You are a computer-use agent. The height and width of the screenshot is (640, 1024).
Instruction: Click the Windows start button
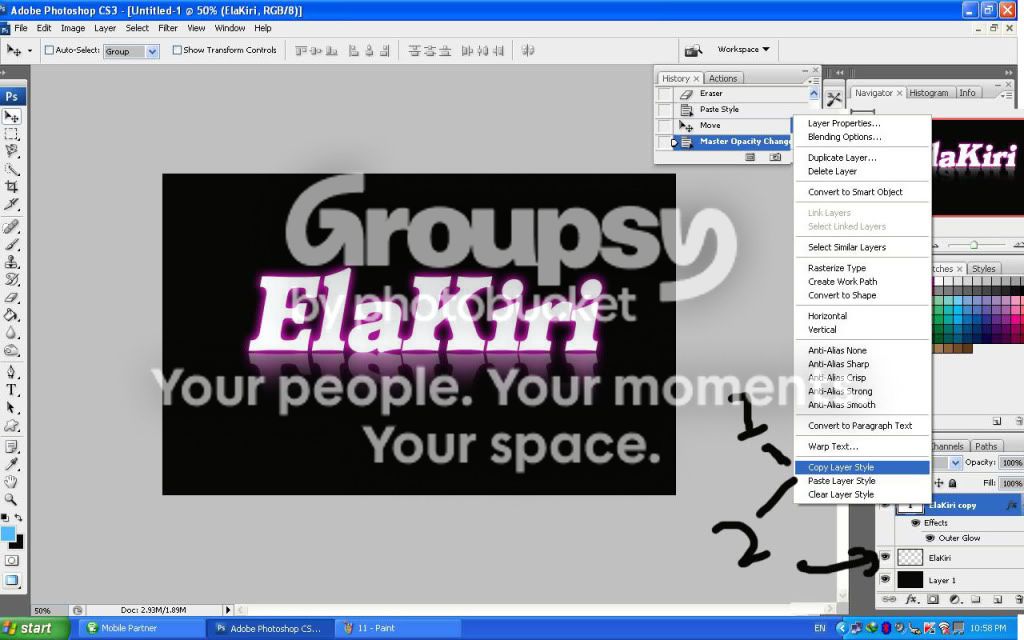34,628
